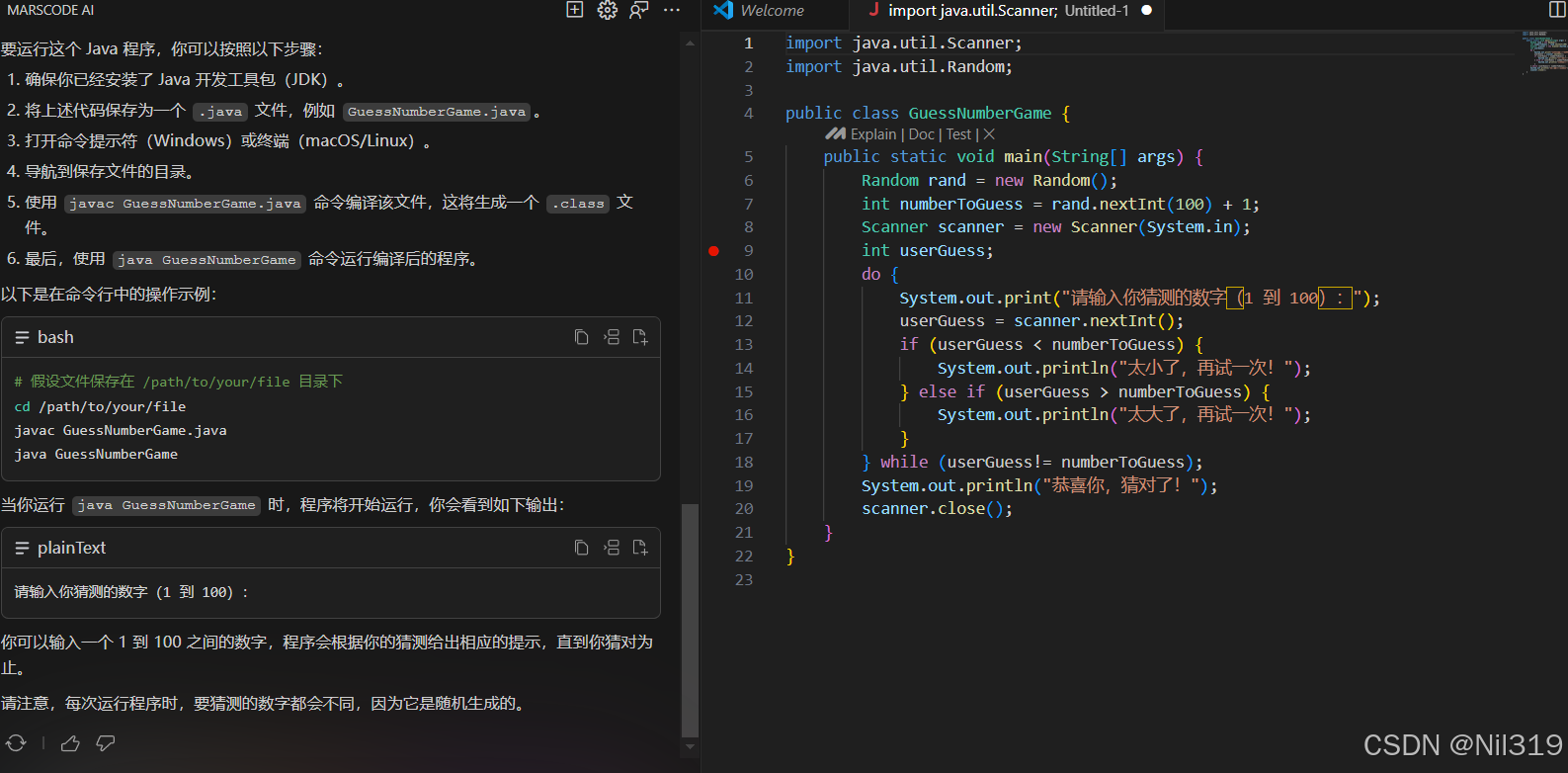Click the '恭喜你' println on line 19
The width and height of the screenshot is (1568, 773).
(1039, 486)
